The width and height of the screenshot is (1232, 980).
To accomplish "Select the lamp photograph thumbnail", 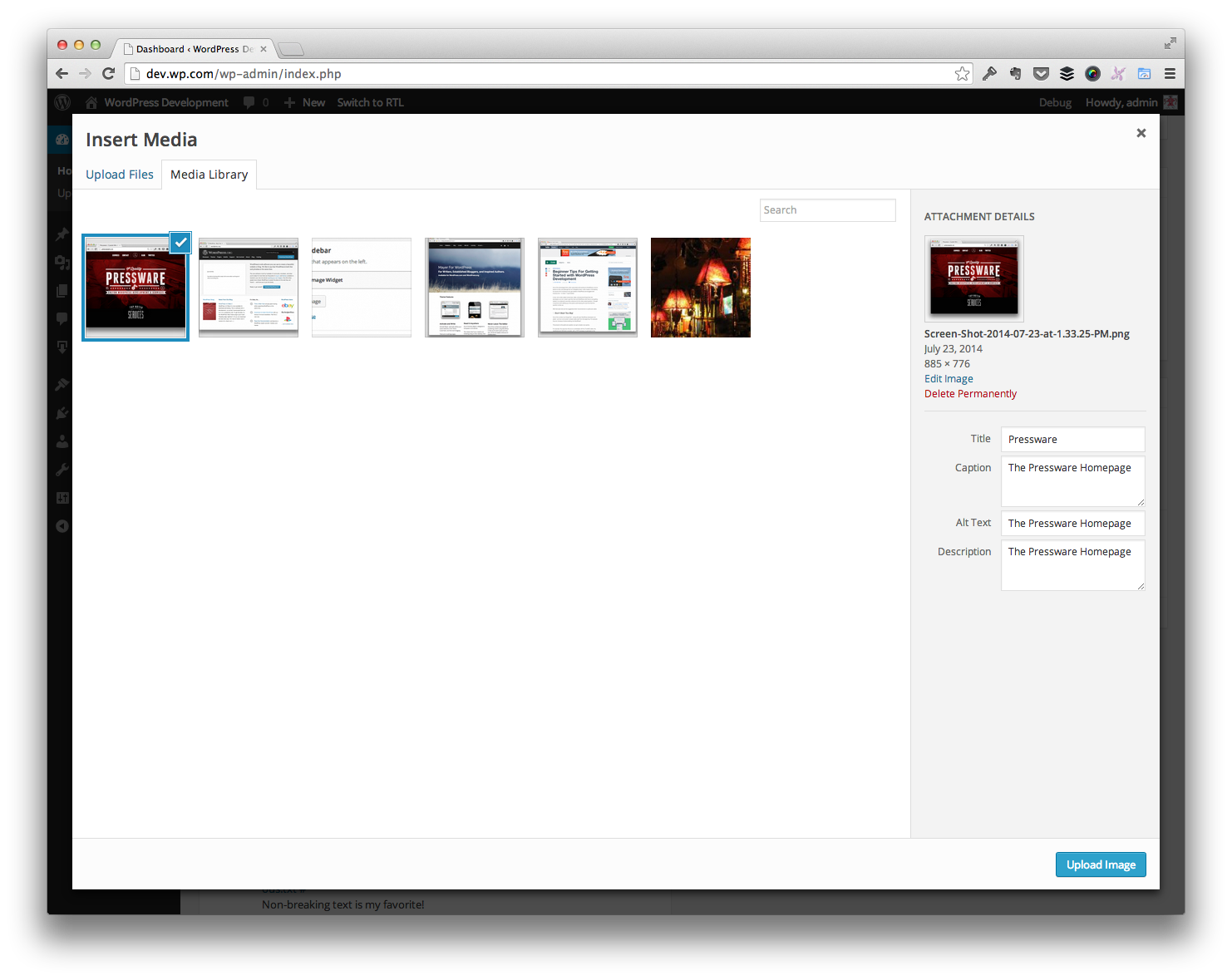I will [x=700, y=288].
